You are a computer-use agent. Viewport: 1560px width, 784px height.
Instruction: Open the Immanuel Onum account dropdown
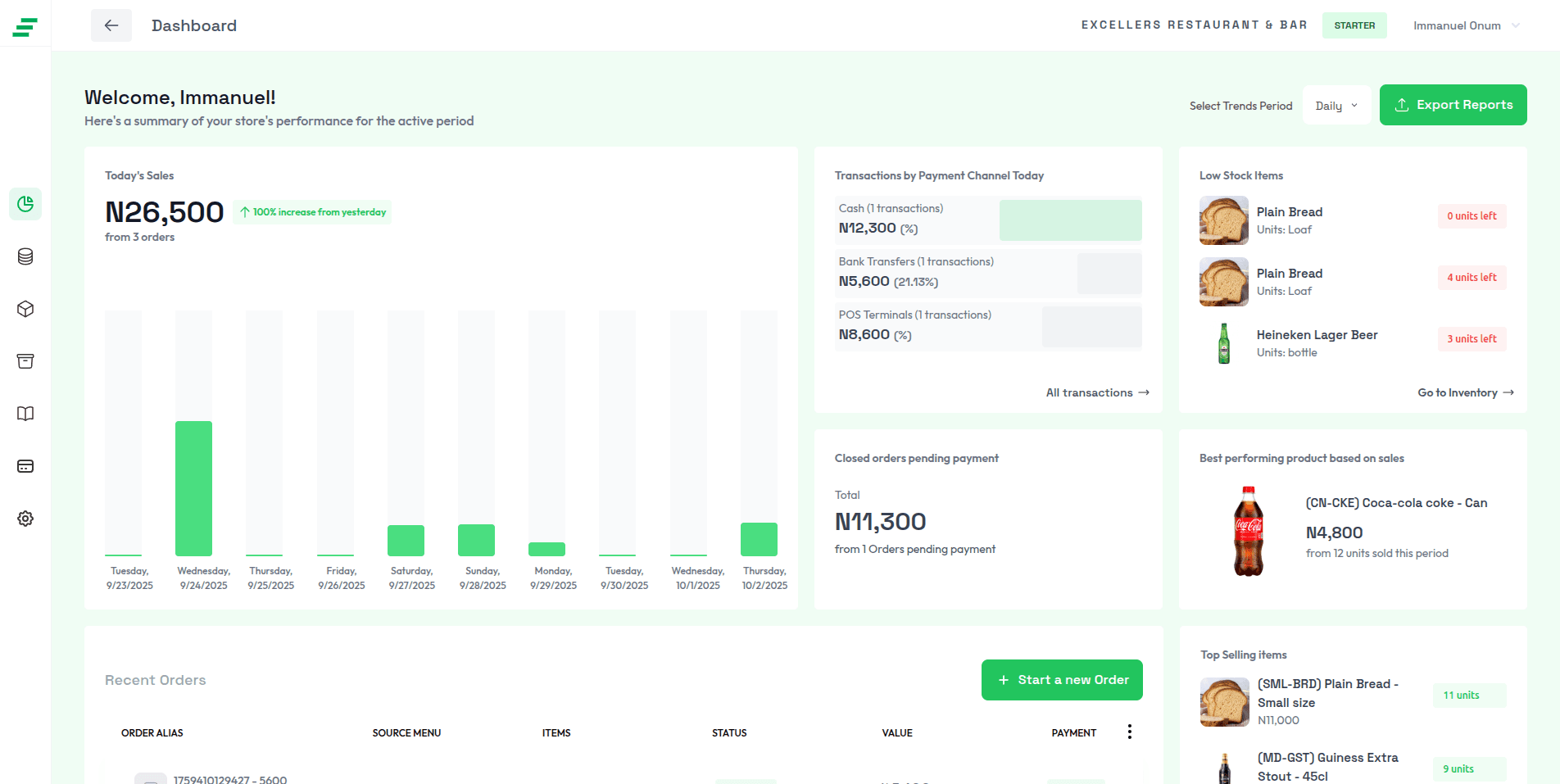(x=1466, y=25)
